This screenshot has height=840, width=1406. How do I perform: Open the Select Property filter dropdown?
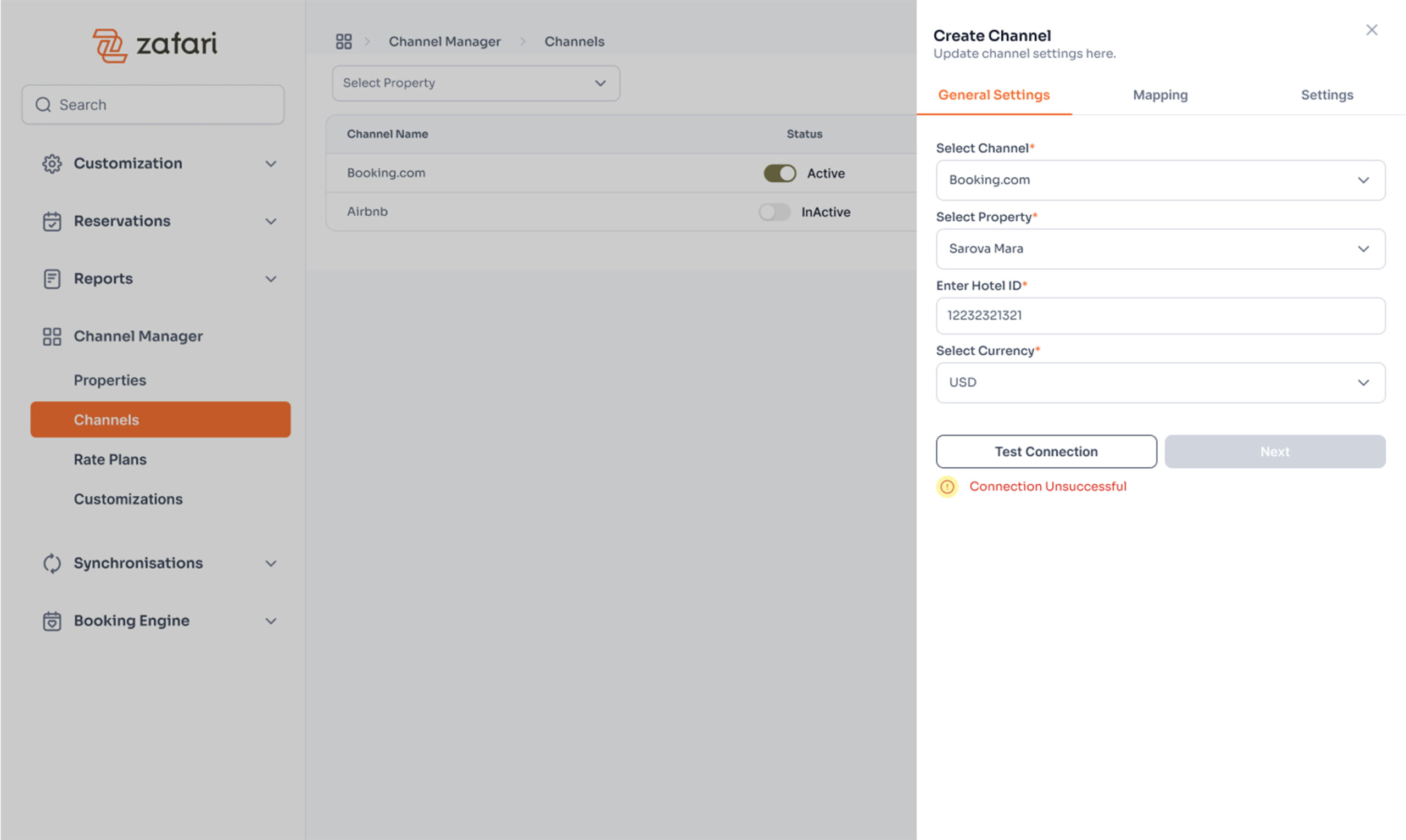(x=475, y=83)
